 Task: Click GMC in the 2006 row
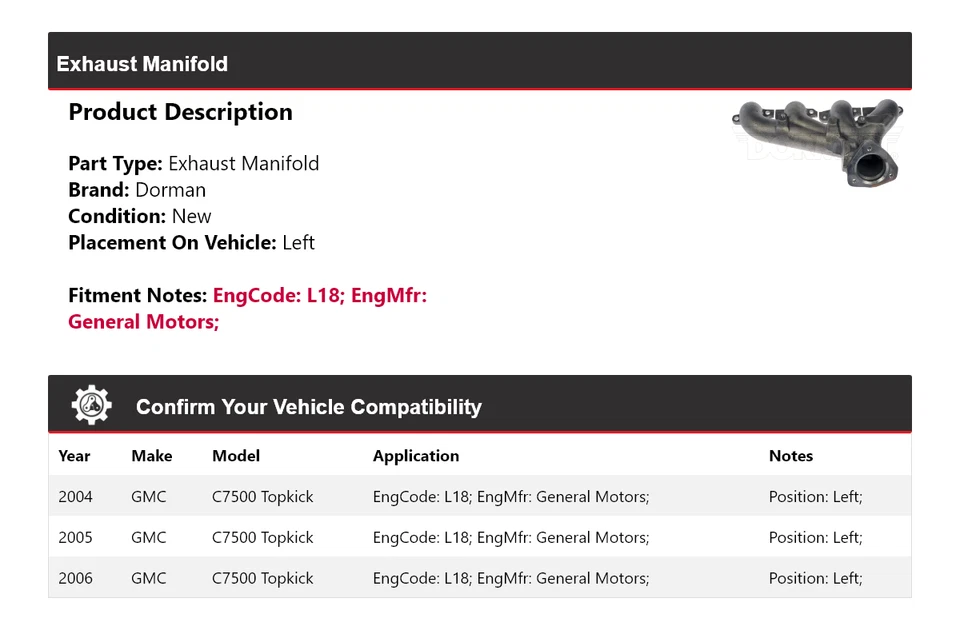(148, 578)
